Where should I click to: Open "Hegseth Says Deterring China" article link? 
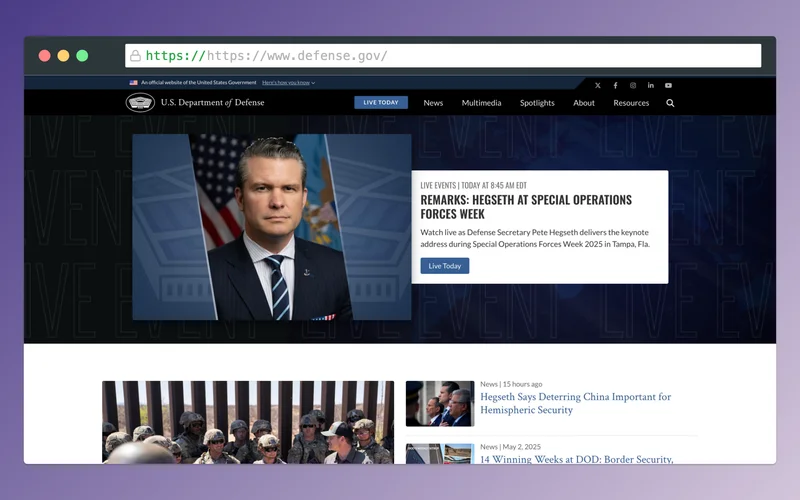click(576, 403)
